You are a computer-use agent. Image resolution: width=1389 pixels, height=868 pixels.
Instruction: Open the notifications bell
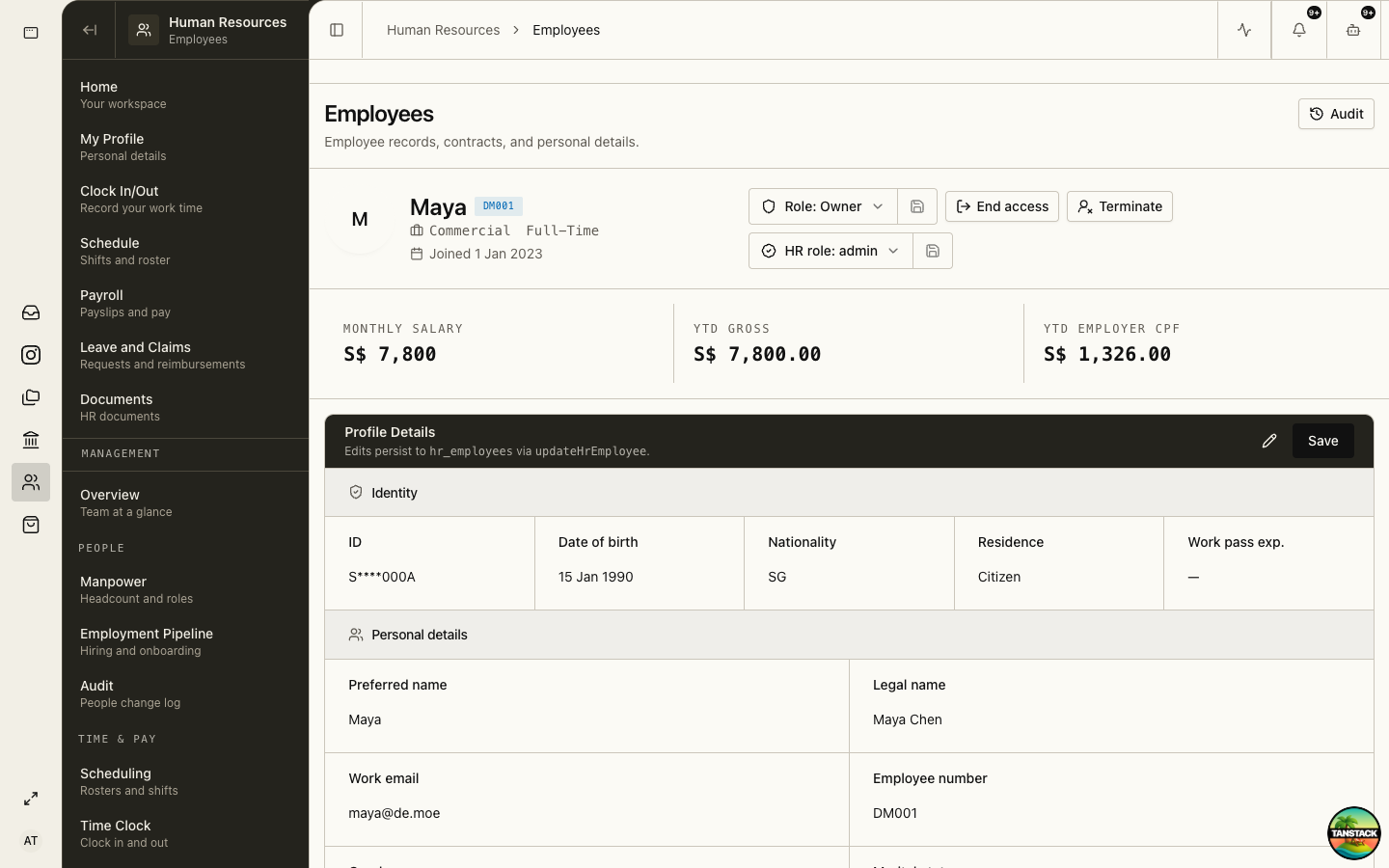pos(1299,30)
